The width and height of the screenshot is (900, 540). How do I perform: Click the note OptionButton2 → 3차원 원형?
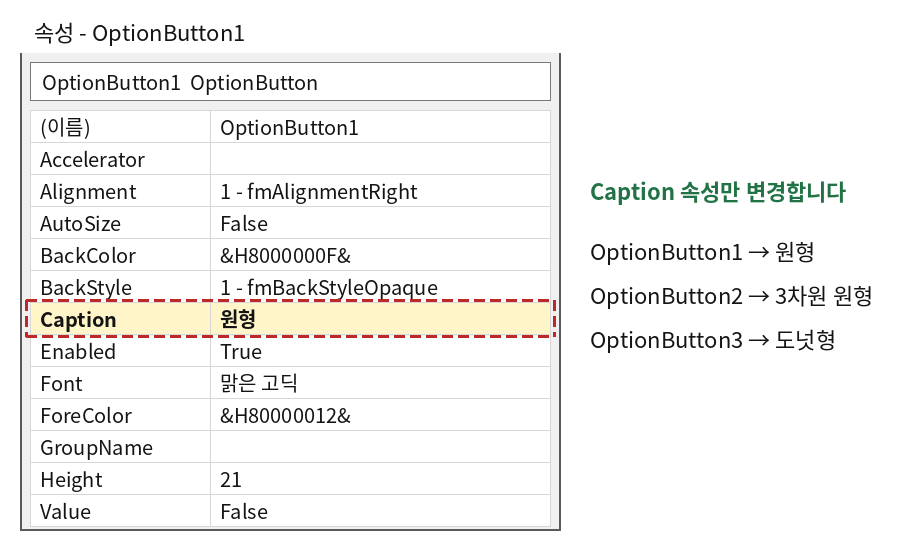[731, 296]
